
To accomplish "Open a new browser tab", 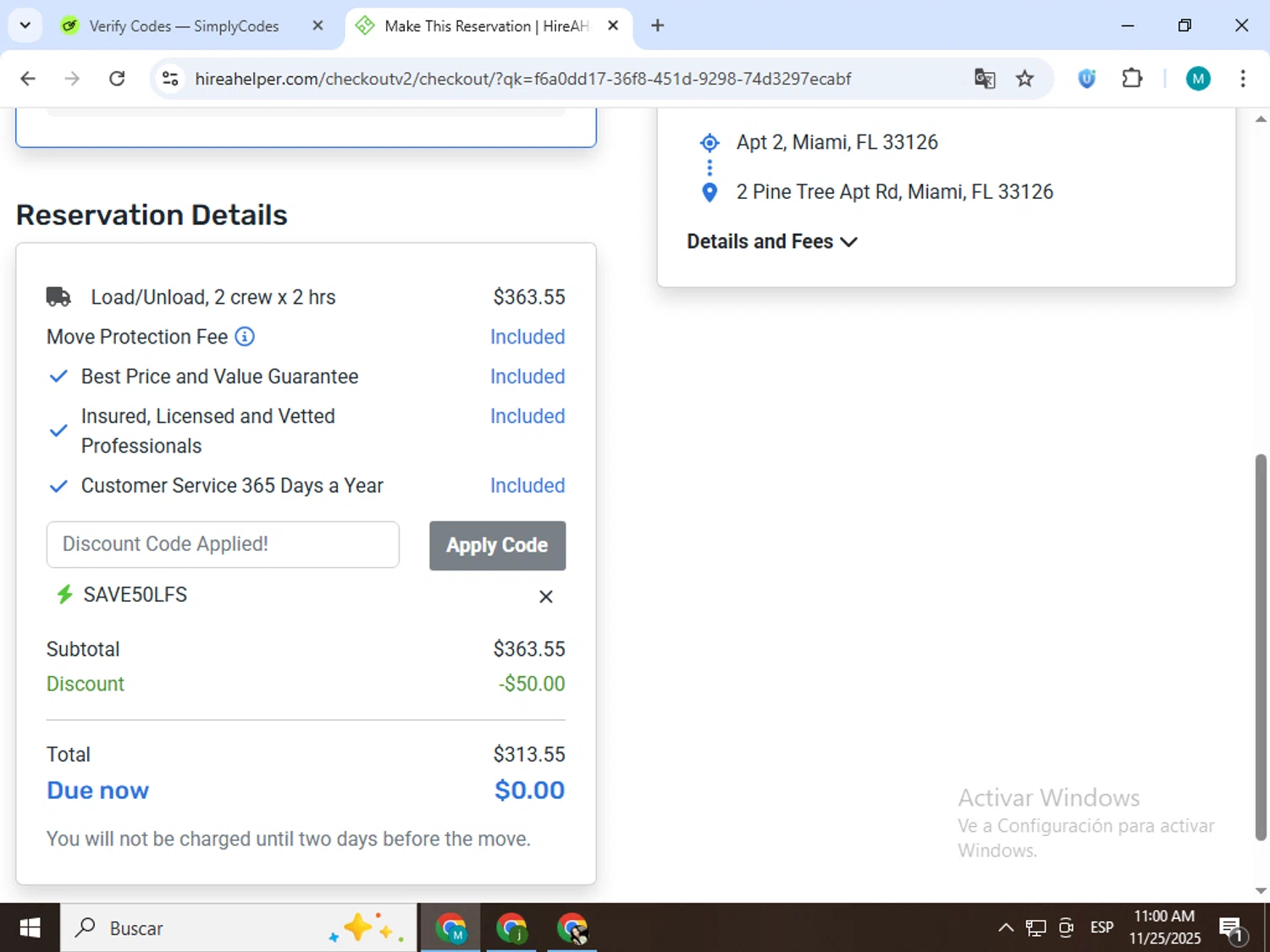I will [x=657, y=25].
